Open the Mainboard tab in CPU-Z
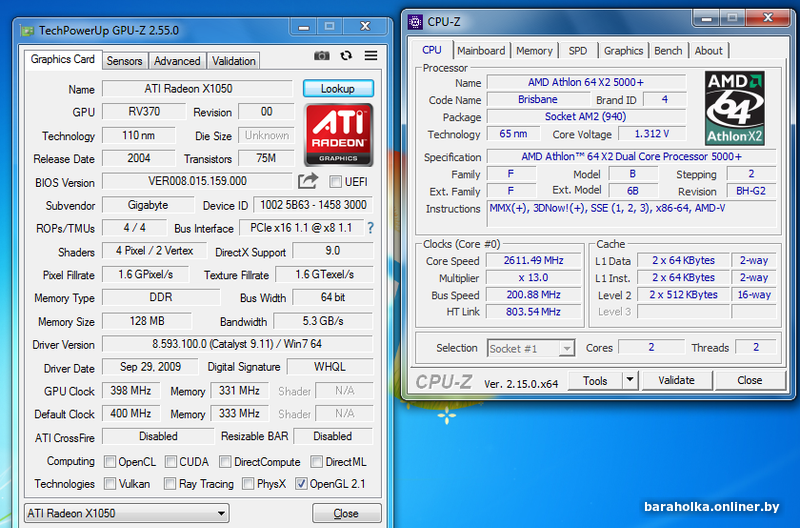Screen dimensions: 800x528 481,51
